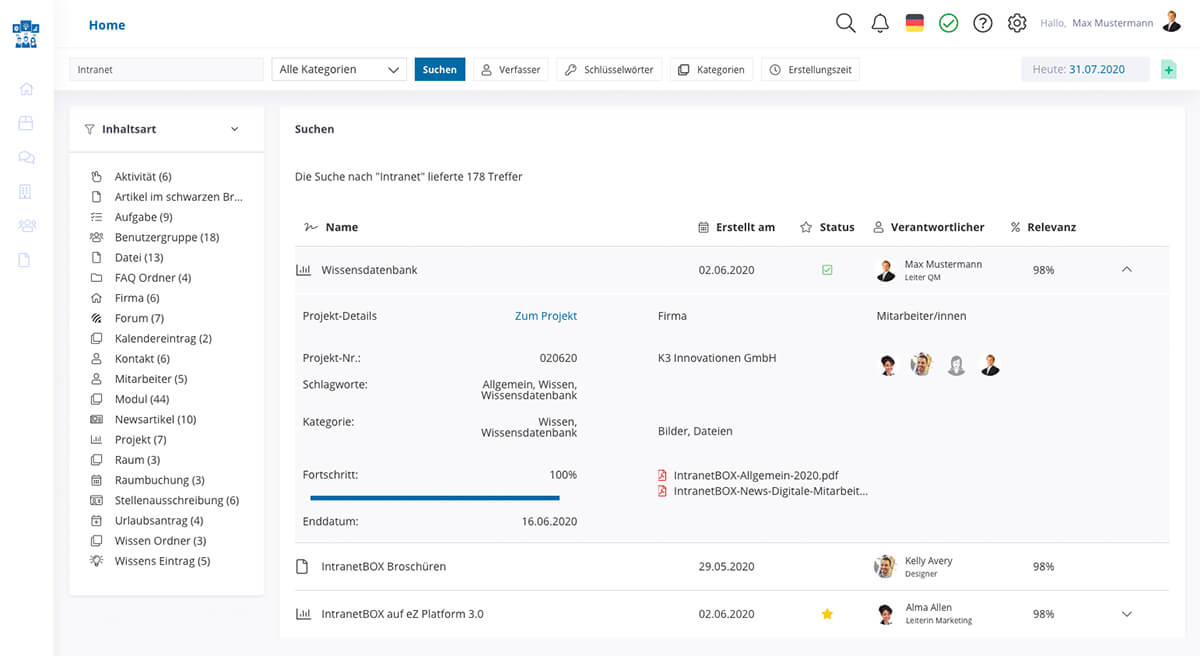Open the help question mark icon
1200x656 pixels.
point(983,23)
